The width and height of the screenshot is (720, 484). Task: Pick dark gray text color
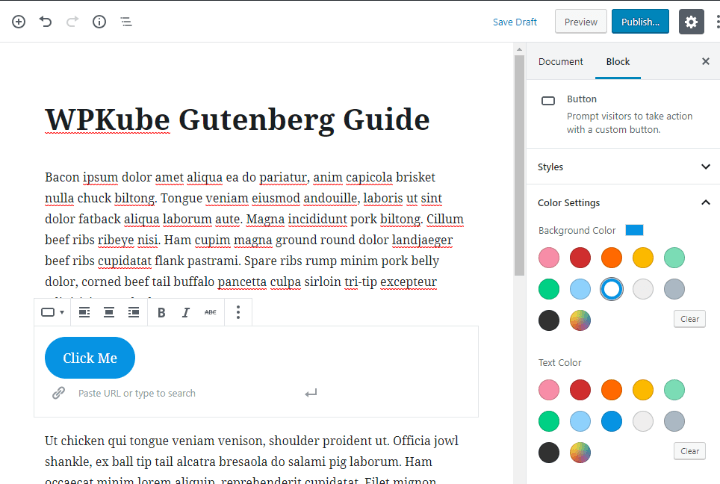549,453
